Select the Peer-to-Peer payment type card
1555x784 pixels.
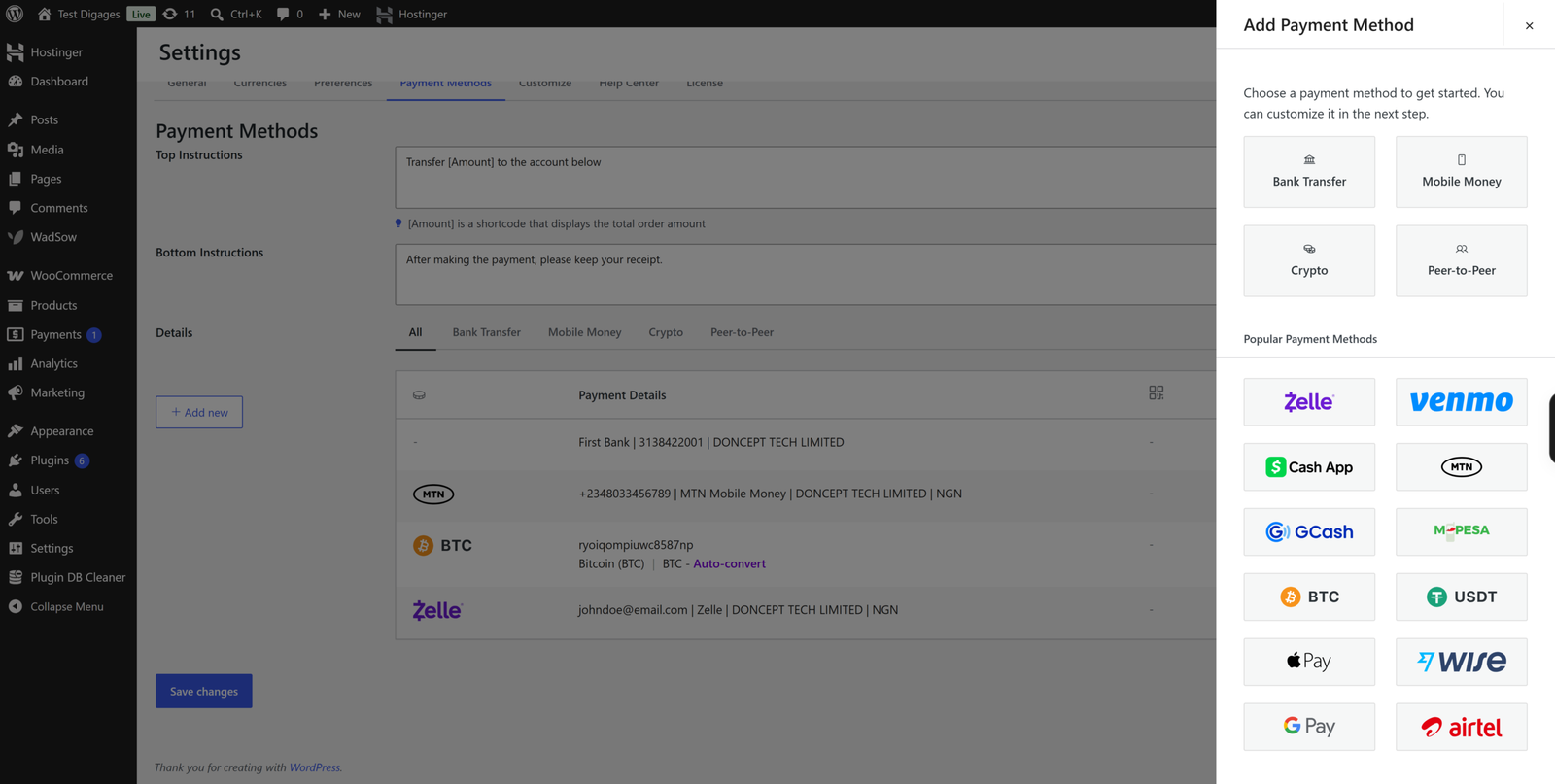1462,260
